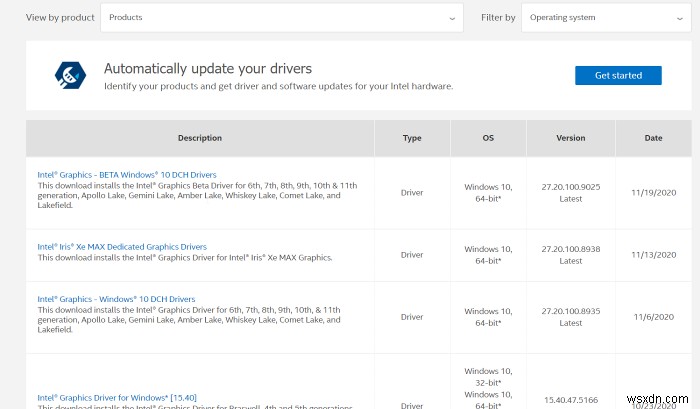This screenshot has height=409, width=700.
Task: Open the Products dropdown
Action: point(281,17)
